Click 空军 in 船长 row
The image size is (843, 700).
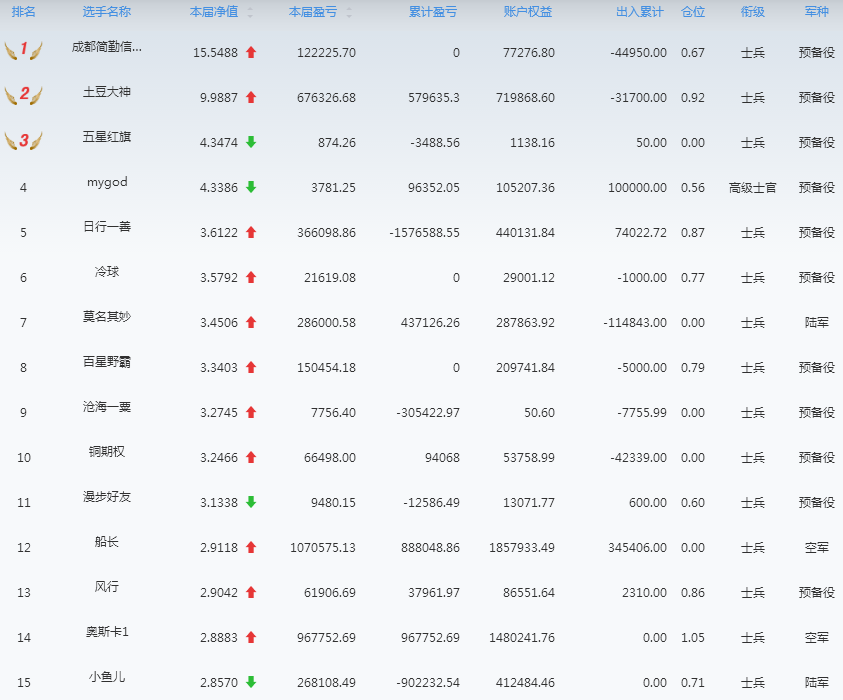pyautogui.click(x=817, y=548)
